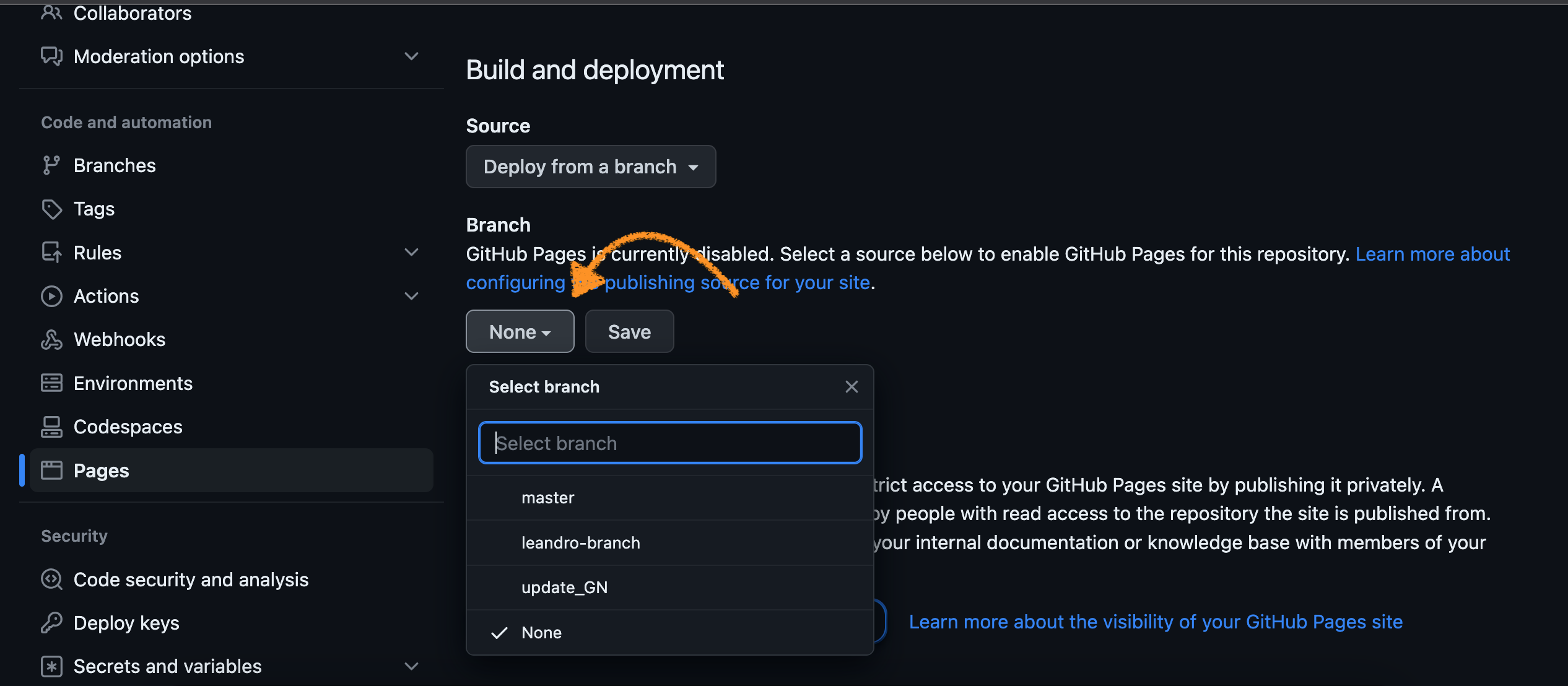Image resolution: width=1568 pixels, height=686 pixels.
Task: Choose the checked None option
Action: (670, 633)
